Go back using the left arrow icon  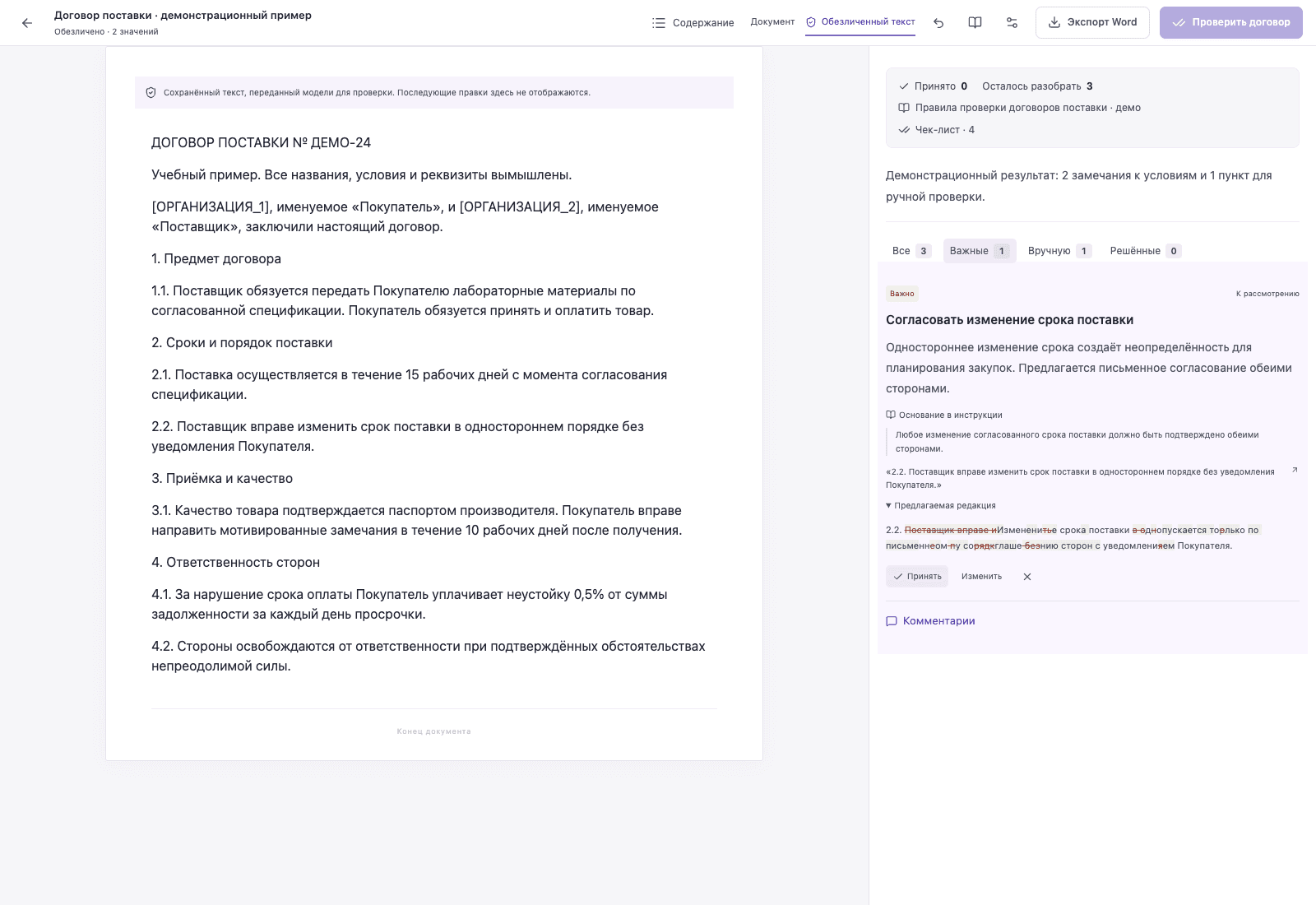point(27,23)
